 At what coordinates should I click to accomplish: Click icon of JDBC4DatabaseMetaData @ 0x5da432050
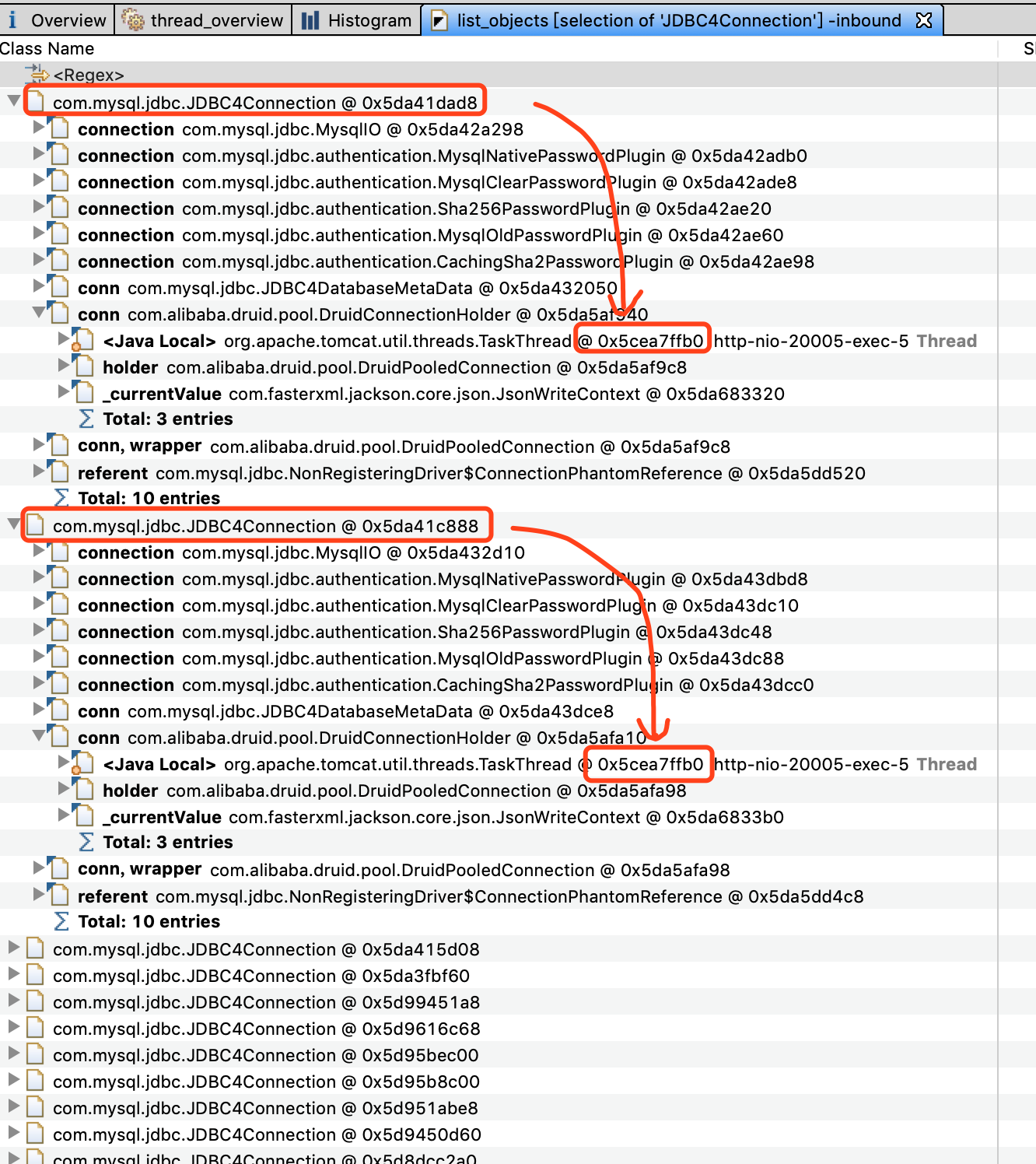point(58,288)
